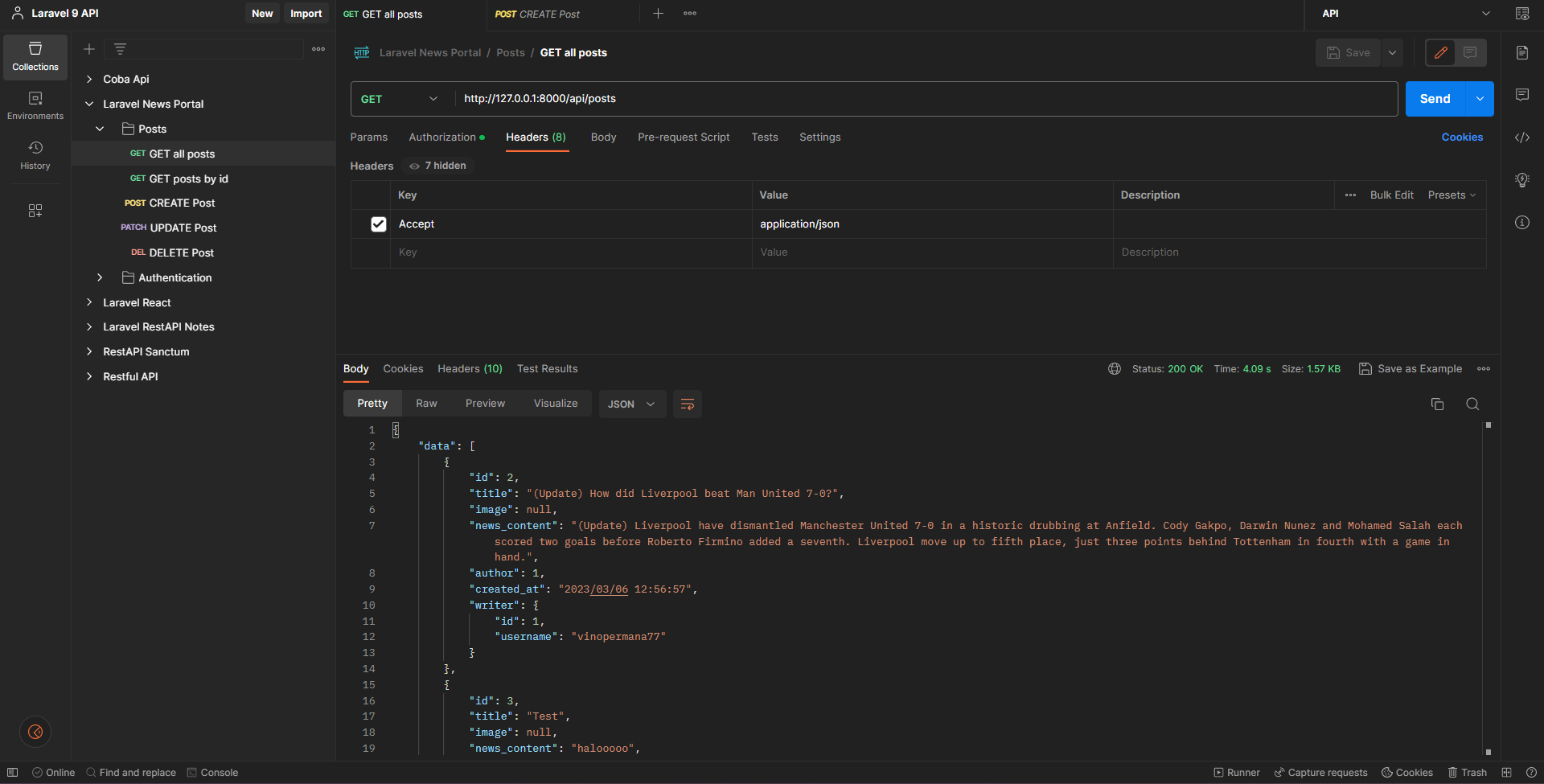Viewport: 1544px width, 784px height.
Task: Switch to the POST CREATE Post tab
Action: point(537,14)
